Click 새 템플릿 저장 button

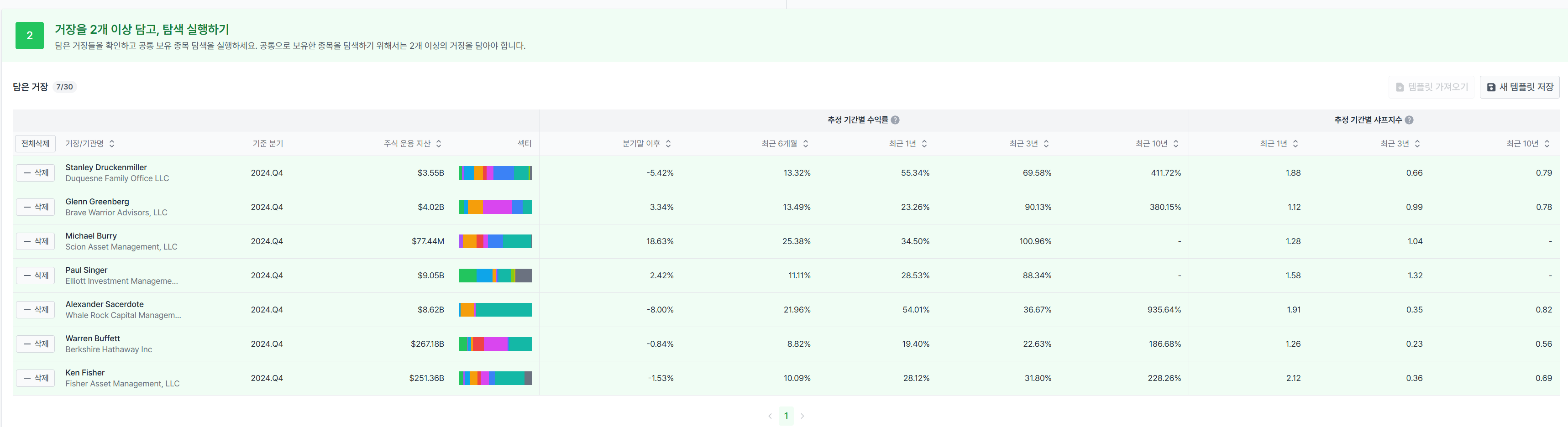tap(1519, 87)
